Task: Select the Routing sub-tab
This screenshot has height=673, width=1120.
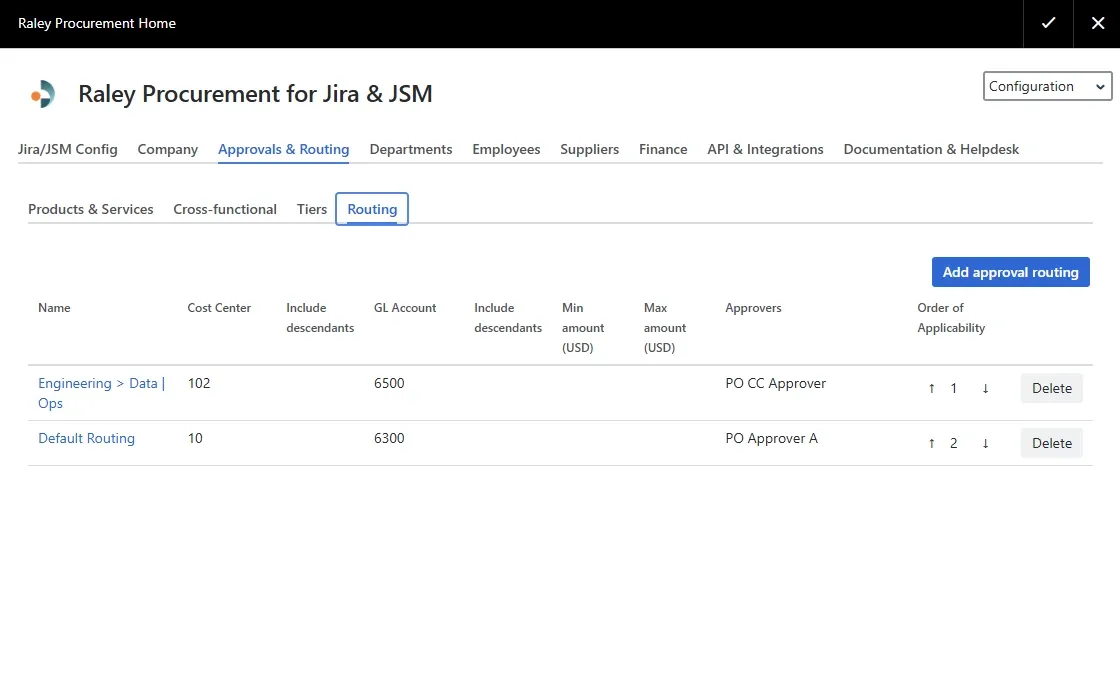Action: tap(372, 209)
